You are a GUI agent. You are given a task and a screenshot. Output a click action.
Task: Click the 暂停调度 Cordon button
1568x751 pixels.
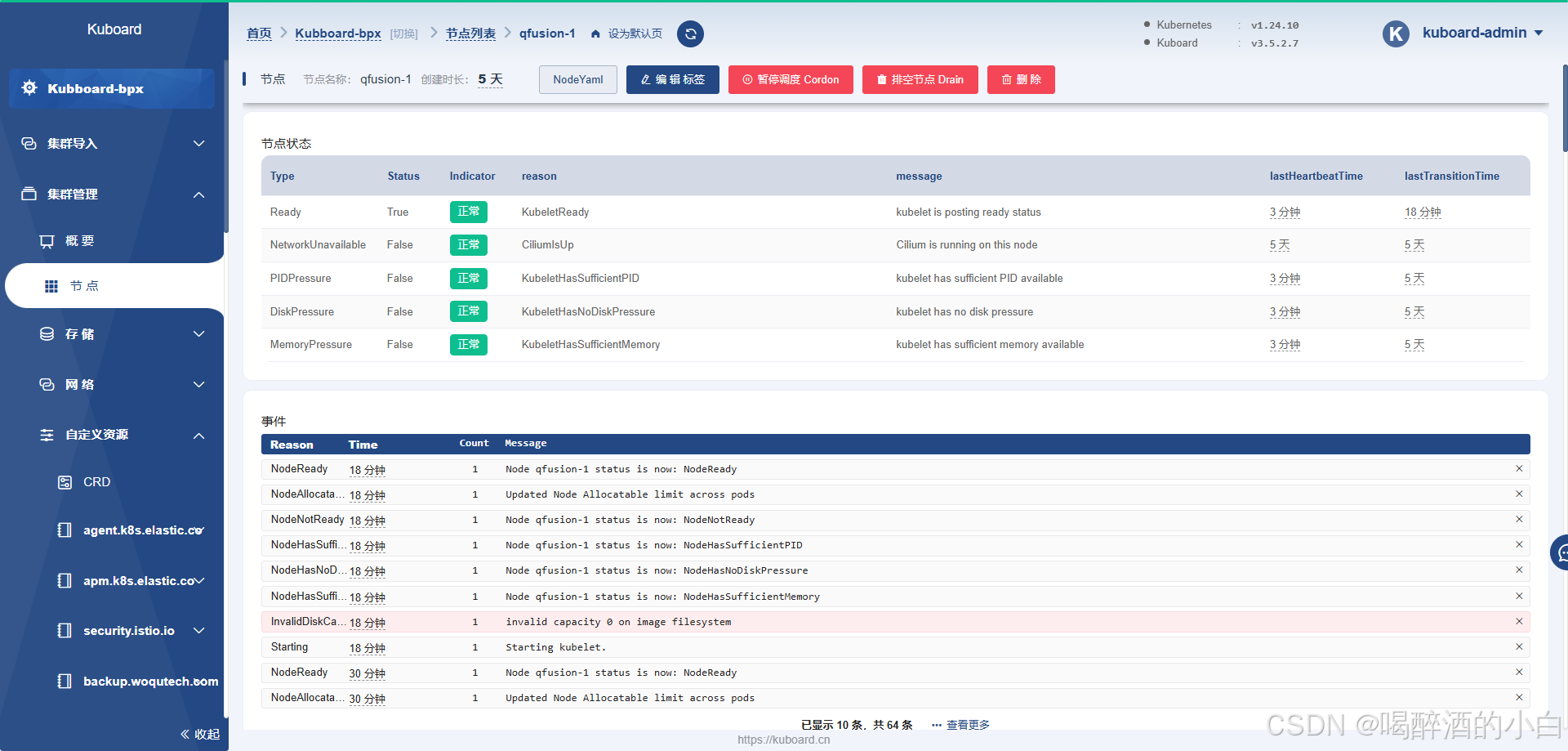(791, 80)
